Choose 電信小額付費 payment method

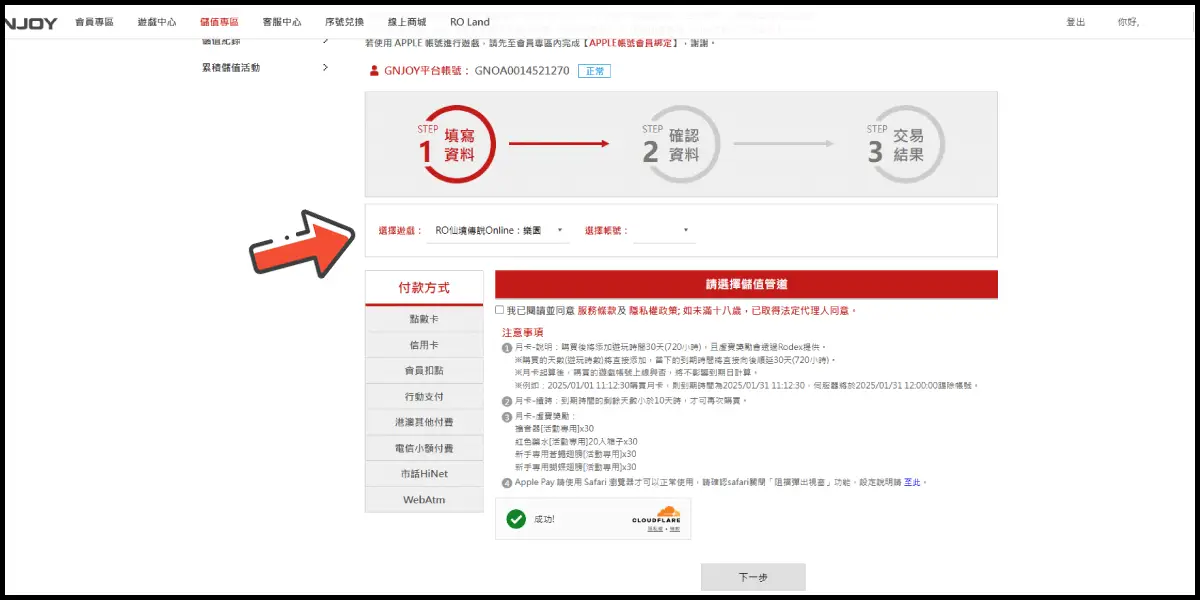coord(424,449)
